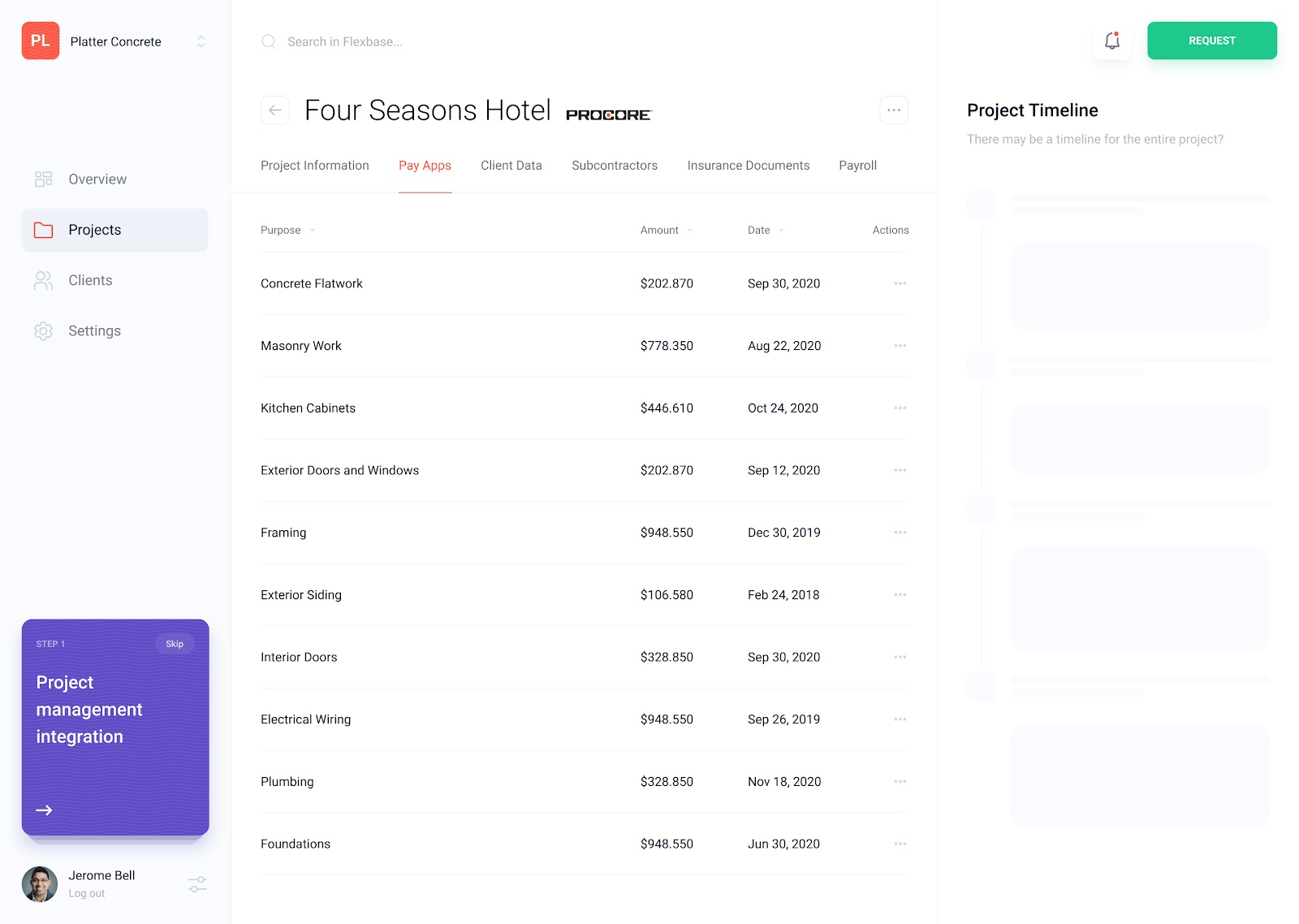This screenshot has width=1299, height=924.
Task: Open actions menu for Concrete Flatwork
Action: (x=900, y=283)
